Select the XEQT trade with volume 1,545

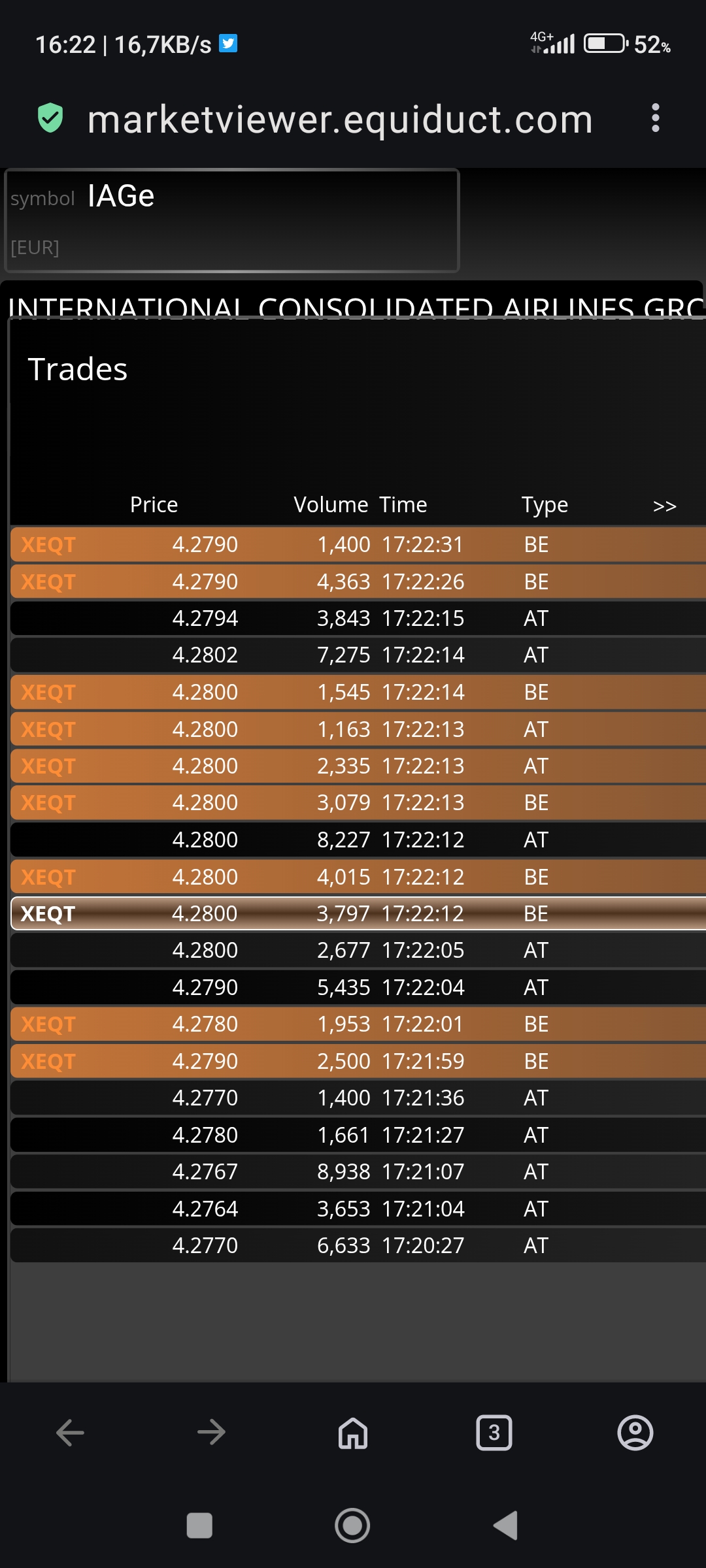coord(358,692)
